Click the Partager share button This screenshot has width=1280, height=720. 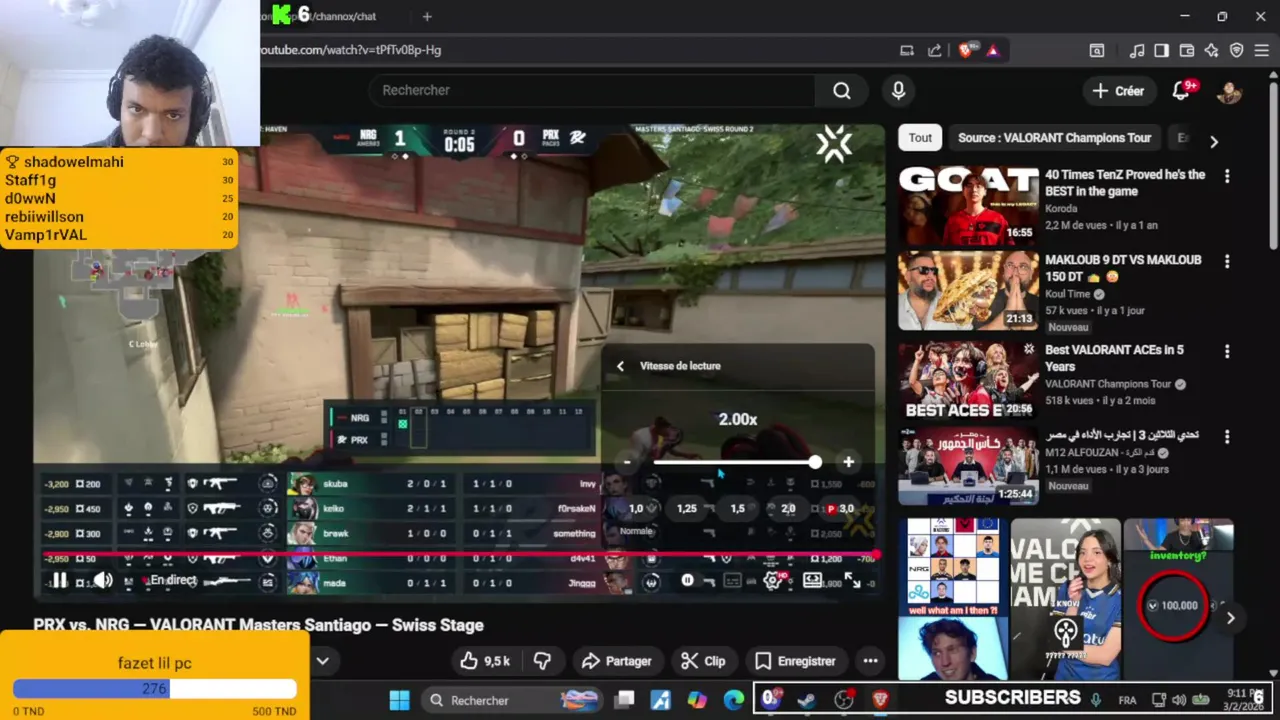click(616, 661)
